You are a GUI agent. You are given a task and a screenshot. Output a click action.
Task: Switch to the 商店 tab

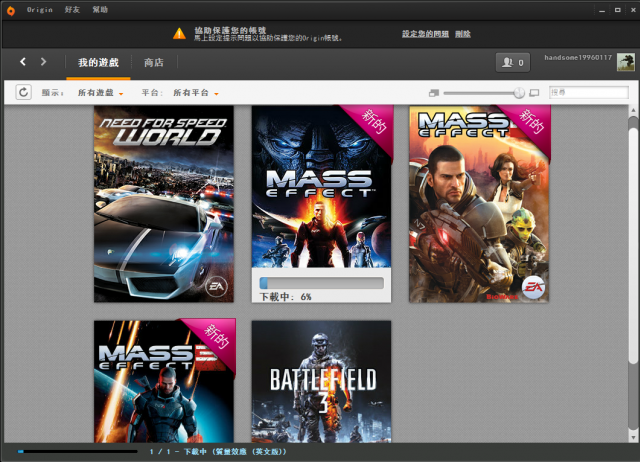click(154, 63)
